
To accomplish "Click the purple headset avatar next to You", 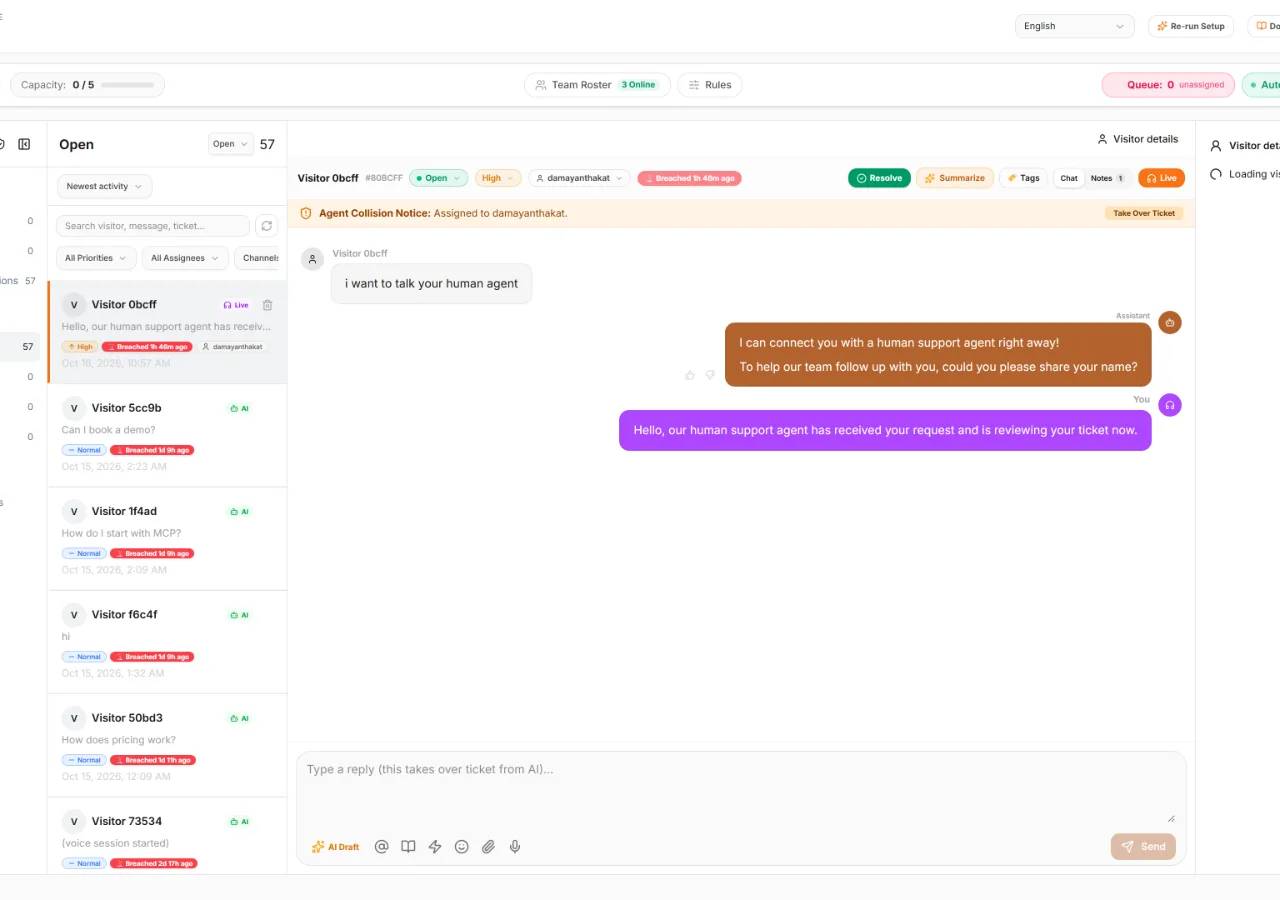I will point(1170,405).
